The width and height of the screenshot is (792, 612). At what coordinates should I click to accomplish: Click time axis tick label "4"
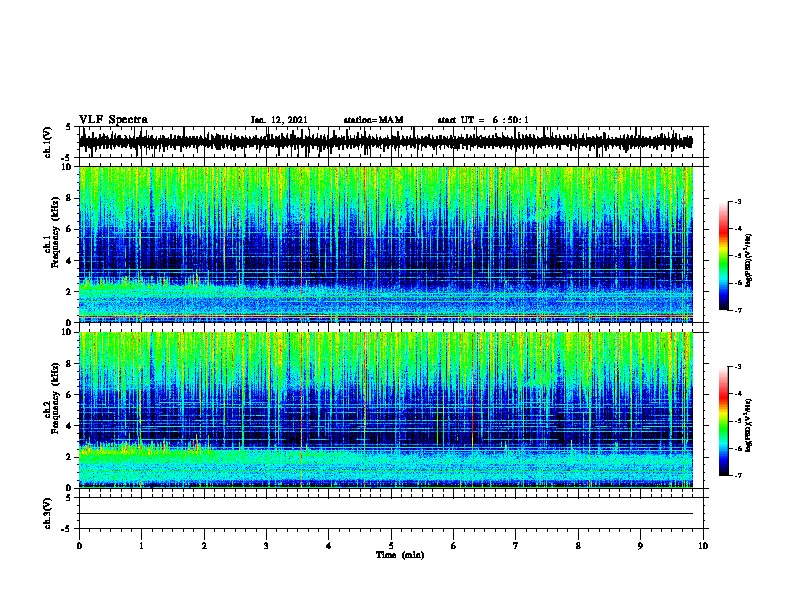tap(329, 546)
